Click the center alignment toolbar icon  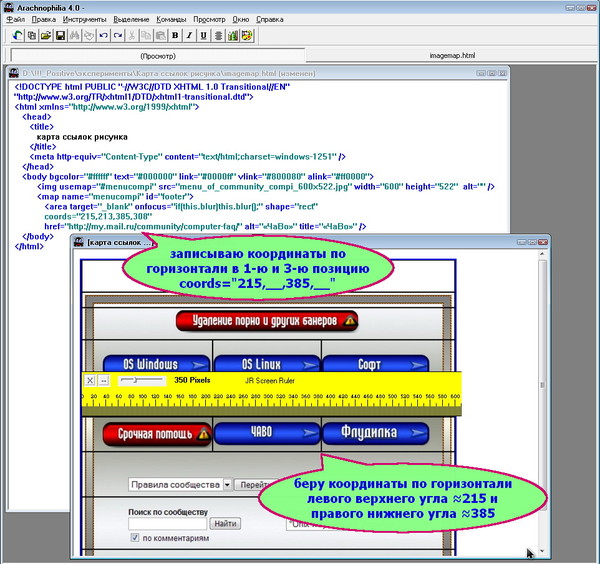click(218, 36)
